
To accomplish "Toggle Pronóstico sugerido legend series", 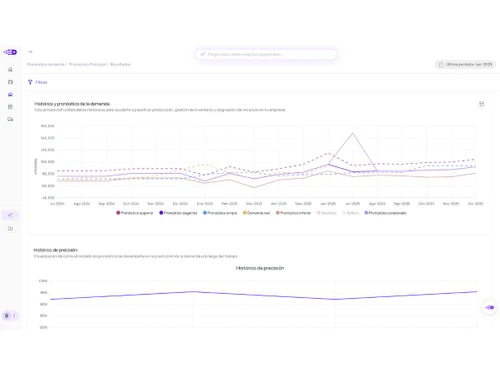I will [x=178, y=213].
